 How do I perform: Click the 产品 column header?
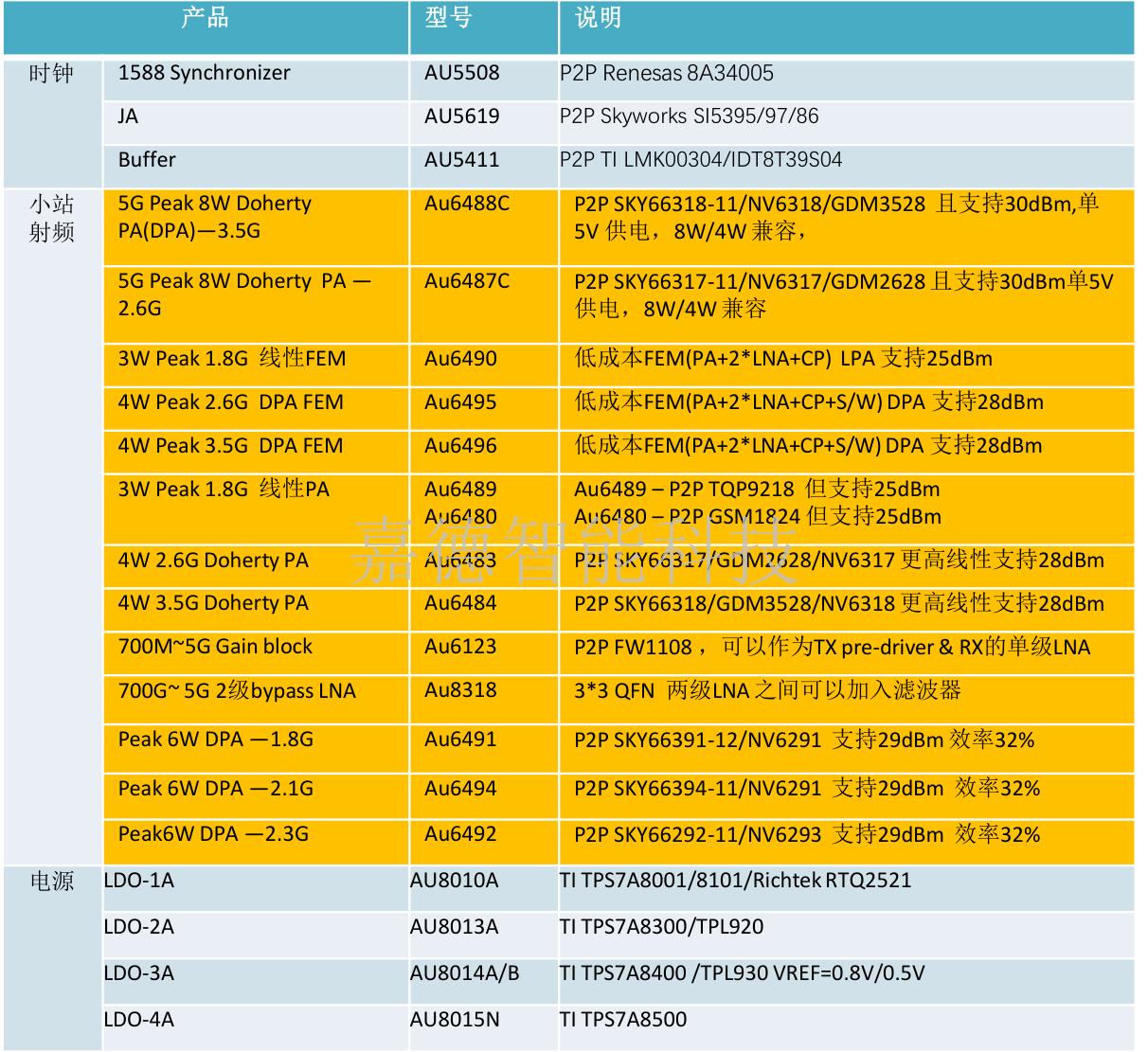click(x=205, y=19)
